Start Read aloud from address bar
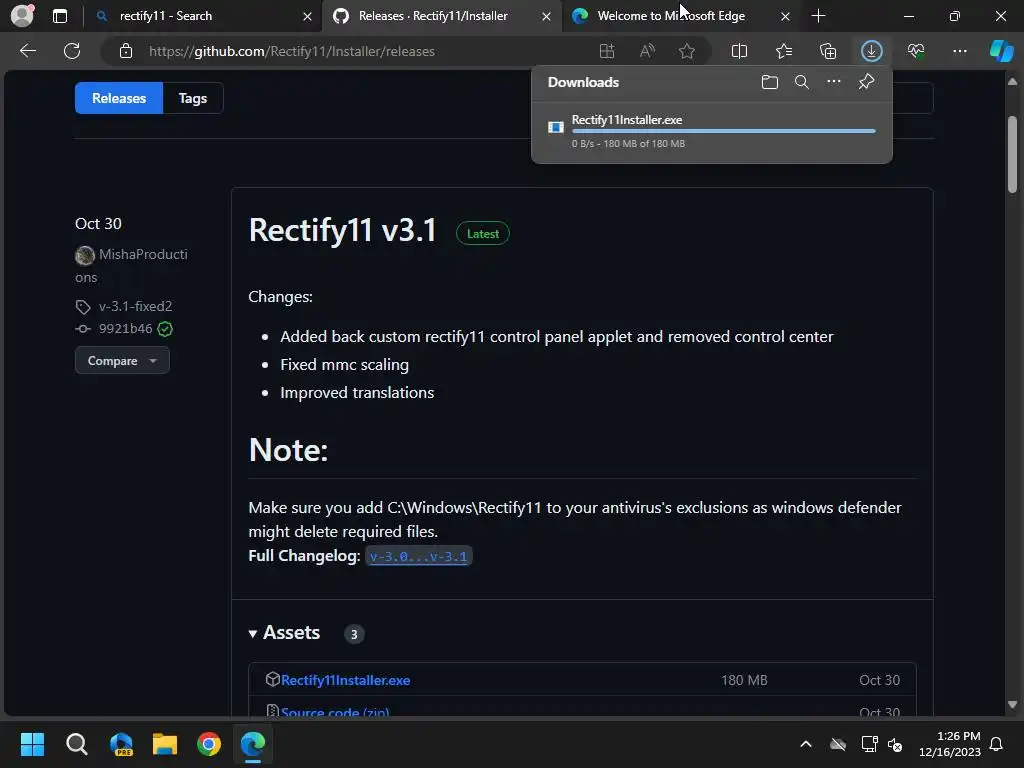The width and height of the screenshot is (1024, 768). tap(647, 51)
